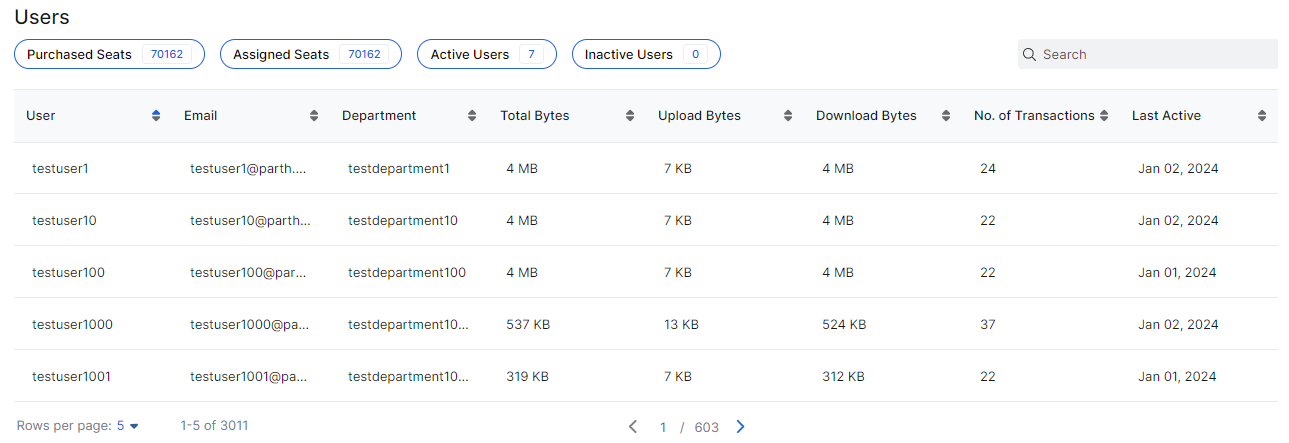Go to next page arrow
The width and height of the screenshot is (1289, 443).
[741, 427]
